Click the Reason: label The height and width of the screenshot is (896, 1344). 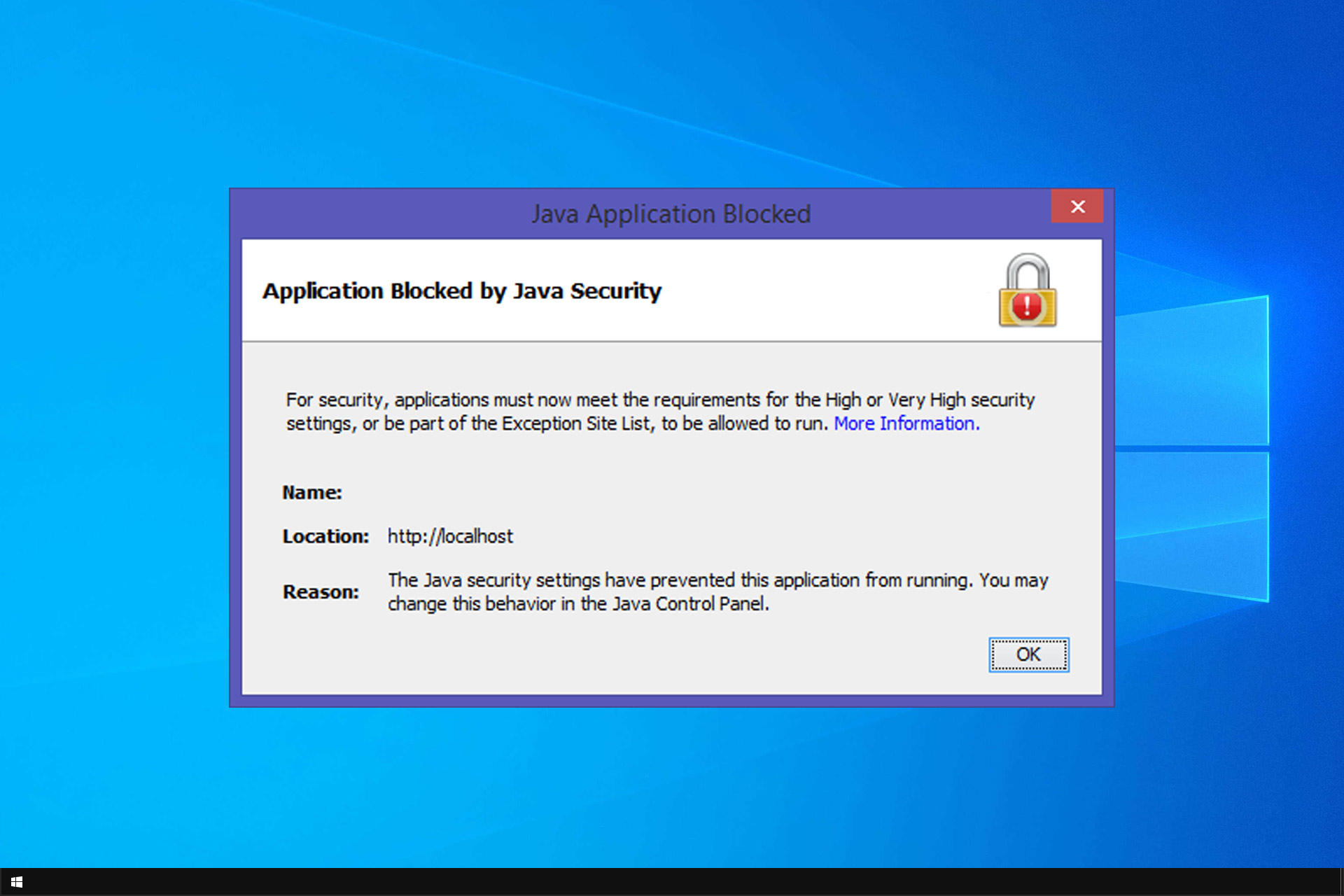321,592
